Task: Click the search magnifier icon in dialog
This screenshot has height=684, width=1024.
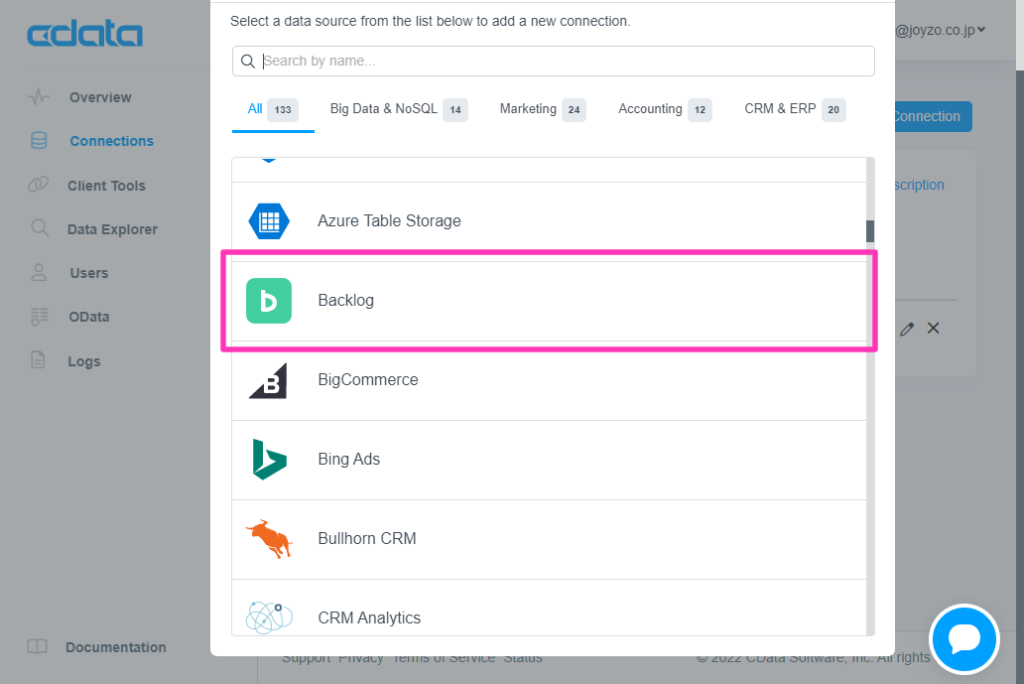Action: [x=248, y=61]
